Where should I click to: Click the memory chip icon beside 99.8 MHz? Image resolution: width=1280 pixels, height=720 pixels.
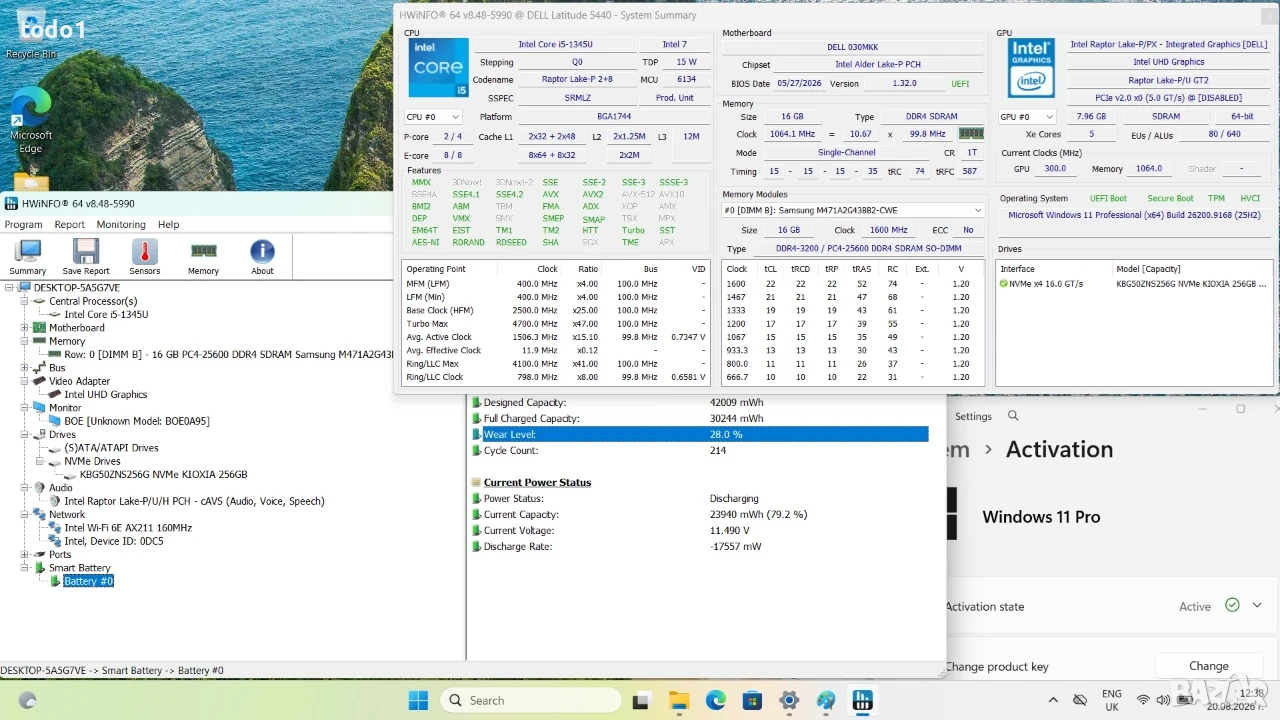coord(971,133)
